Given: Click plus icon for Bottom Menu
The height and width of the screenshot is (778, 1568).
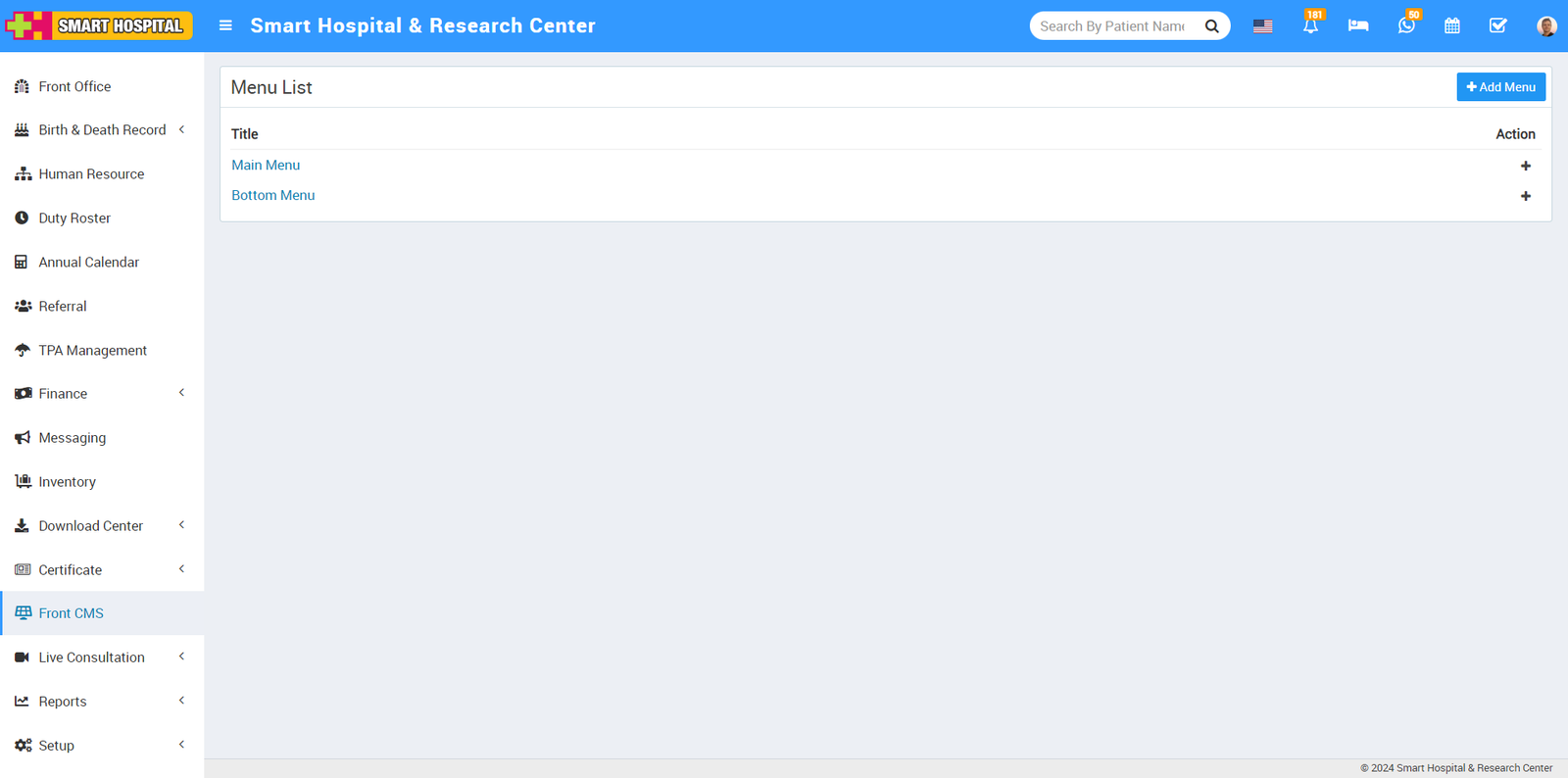Looking at the screenshot, I should 1525,196.
